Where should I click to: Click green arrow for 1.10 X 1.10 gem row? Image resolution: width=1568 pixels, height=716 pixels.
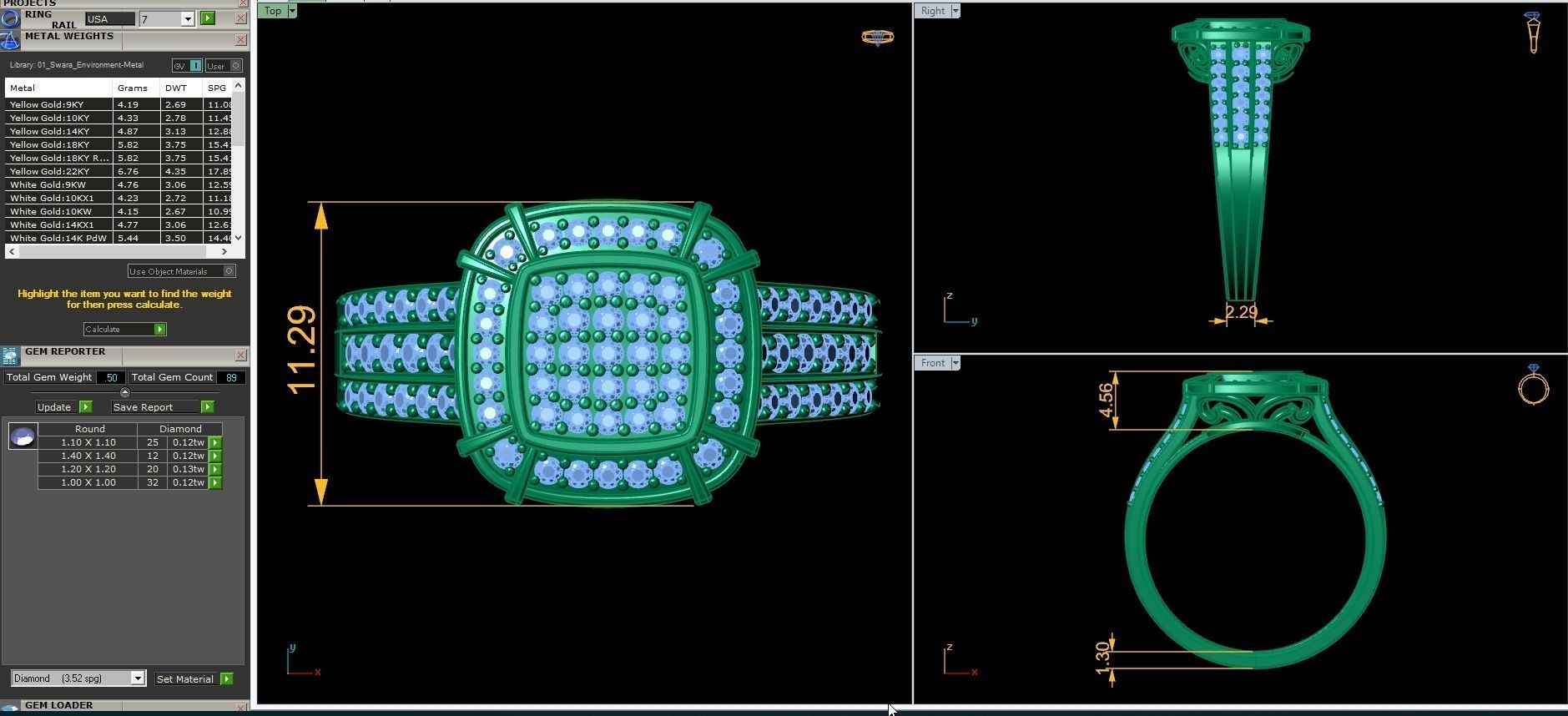[x=215, y=443]
